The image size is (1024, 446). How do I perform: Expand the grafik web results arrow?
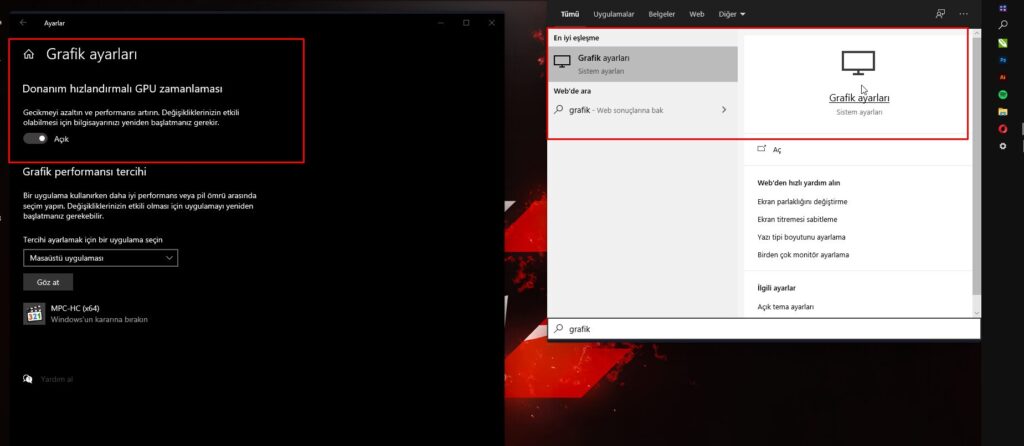tap(723, 110)
